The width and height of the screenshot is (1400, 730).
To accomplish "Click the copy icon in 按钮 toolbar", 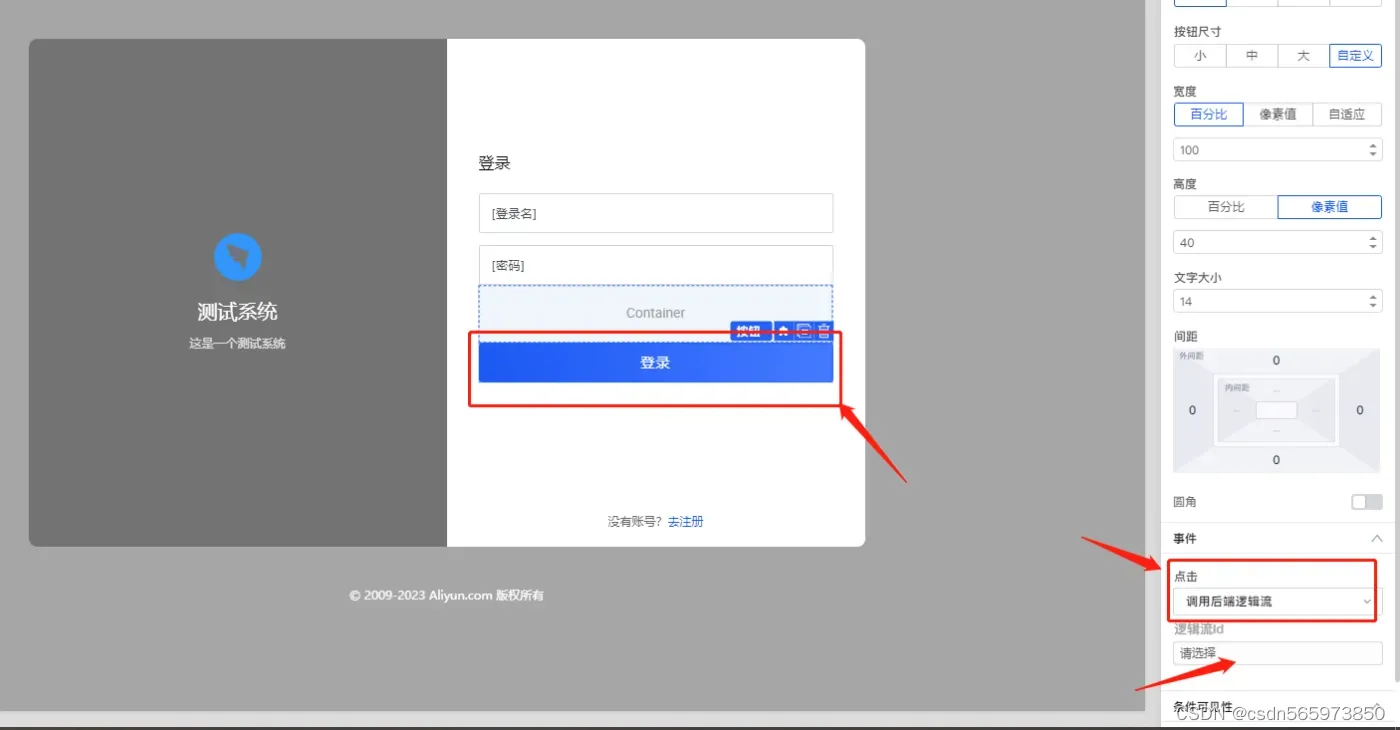I will (804, 331).
